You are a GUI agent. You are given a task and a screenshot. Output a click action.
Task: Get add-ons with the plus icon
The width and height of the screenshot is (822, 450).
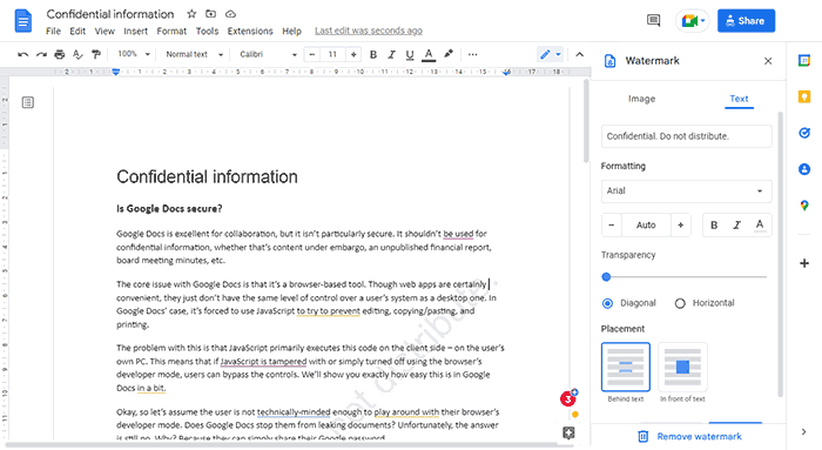[804, 263]
